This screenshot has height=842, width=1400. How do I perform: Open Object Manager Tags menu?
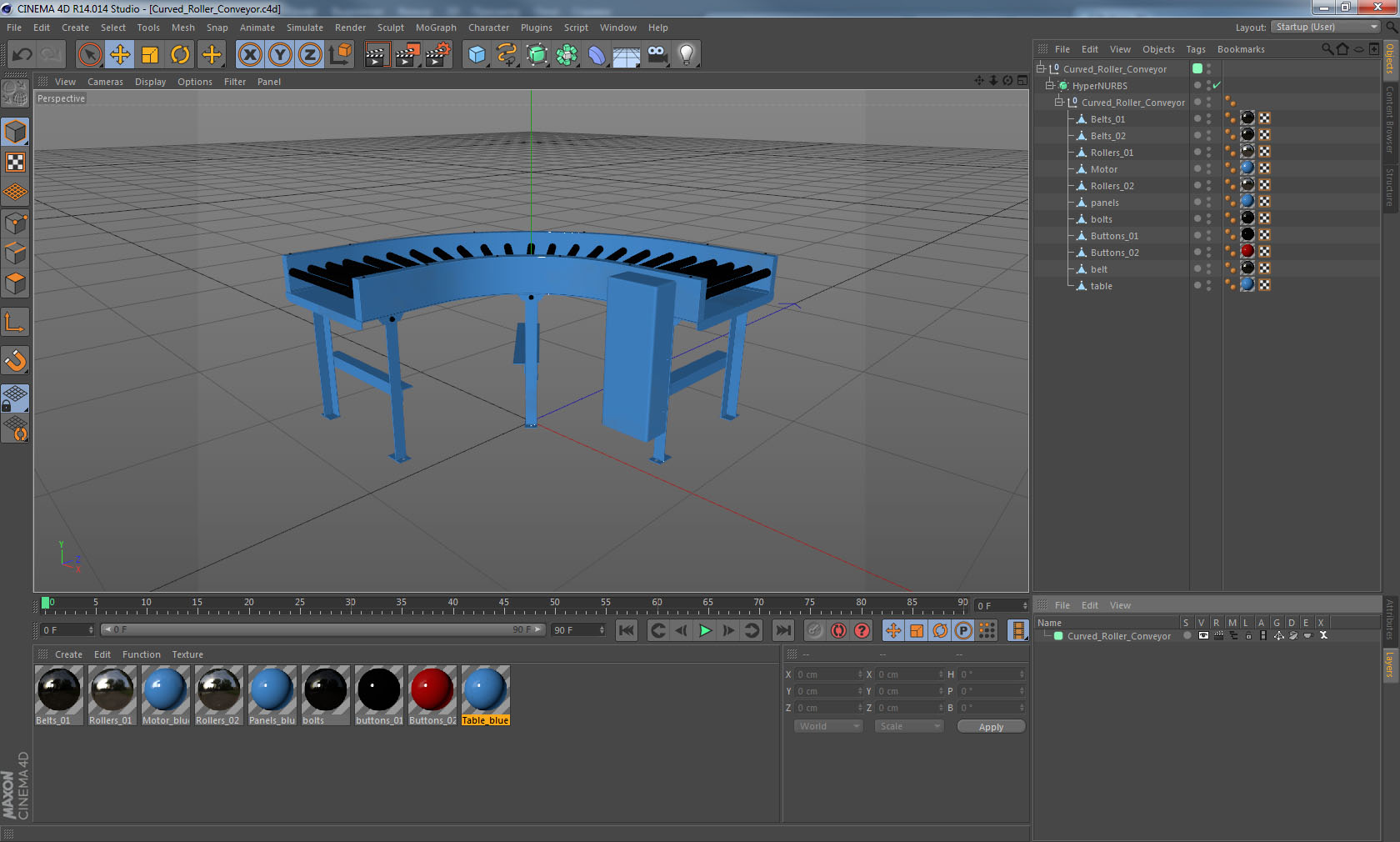point(1196,49)
